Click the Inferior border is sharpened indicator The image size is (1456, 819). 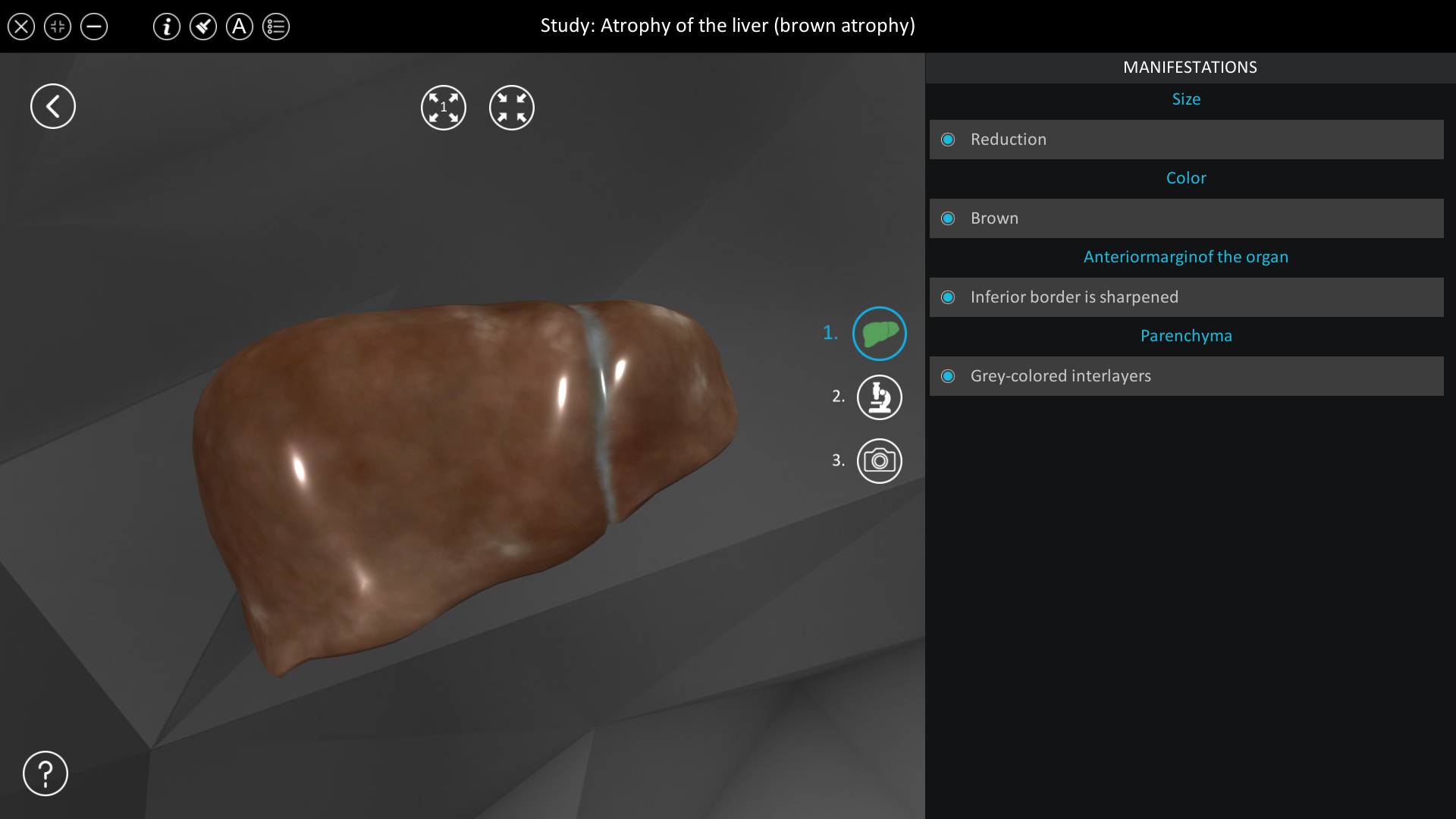coord(949,297)
